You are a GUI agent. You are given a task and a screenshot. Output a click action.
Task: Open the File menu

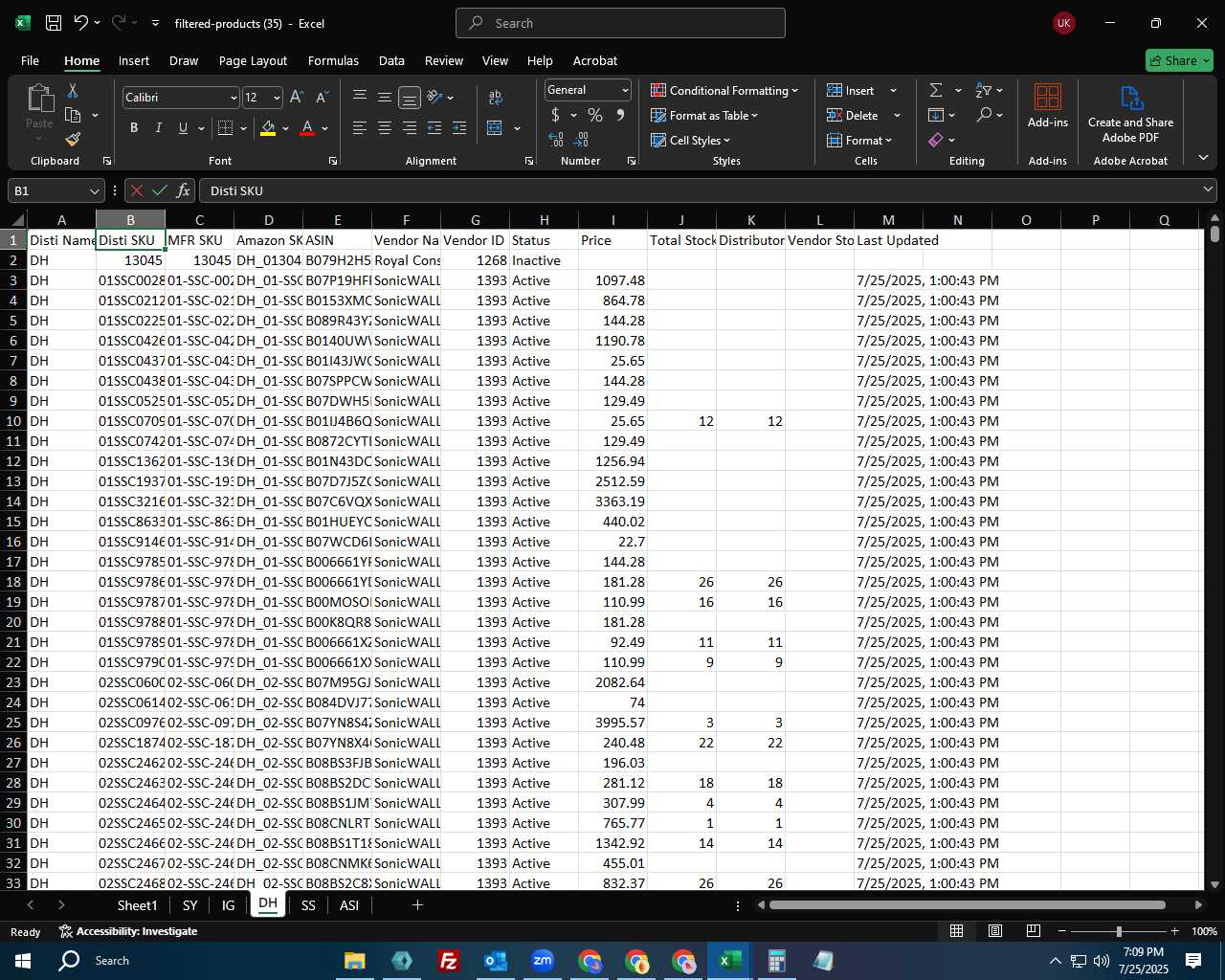30,60
